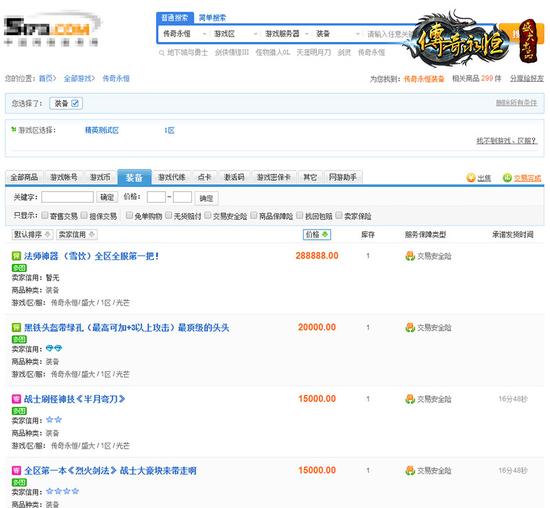The height and width of the screenshot is (508, 550).
Task: Click the magnifier icon before 地下城与勇士
Action: 161,53
